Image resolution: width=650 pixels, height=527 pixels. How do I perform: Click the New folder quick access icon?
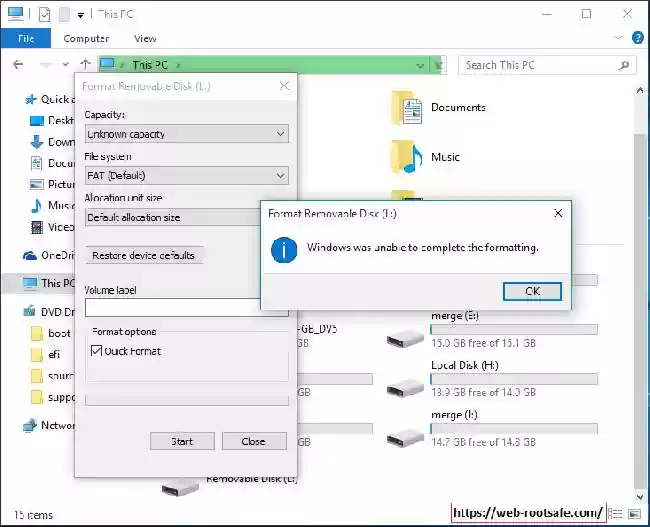(64, 15)
